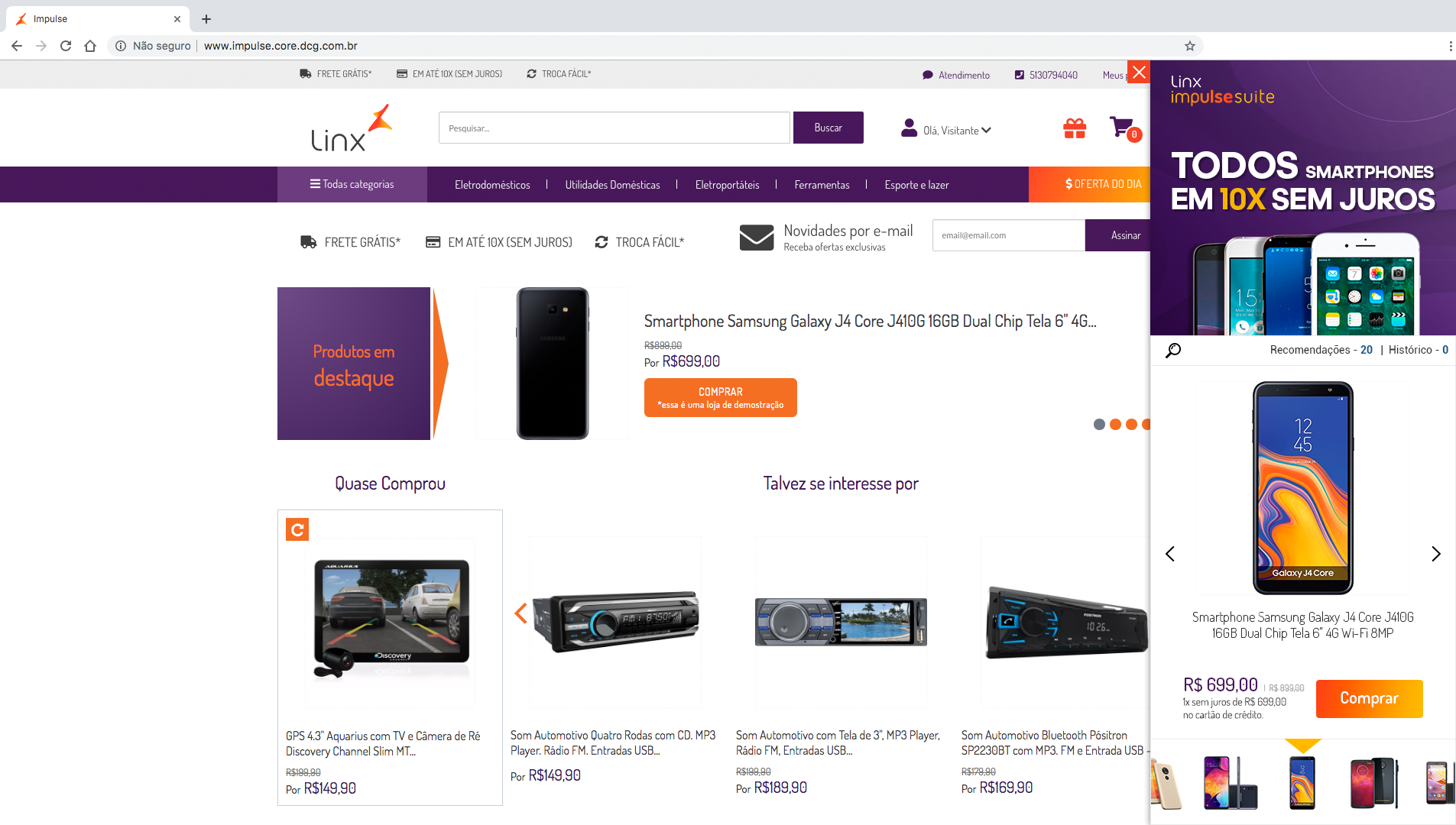Switch to Recomendações - 20 tab
1456x825 pixels.
(1321, 350)
